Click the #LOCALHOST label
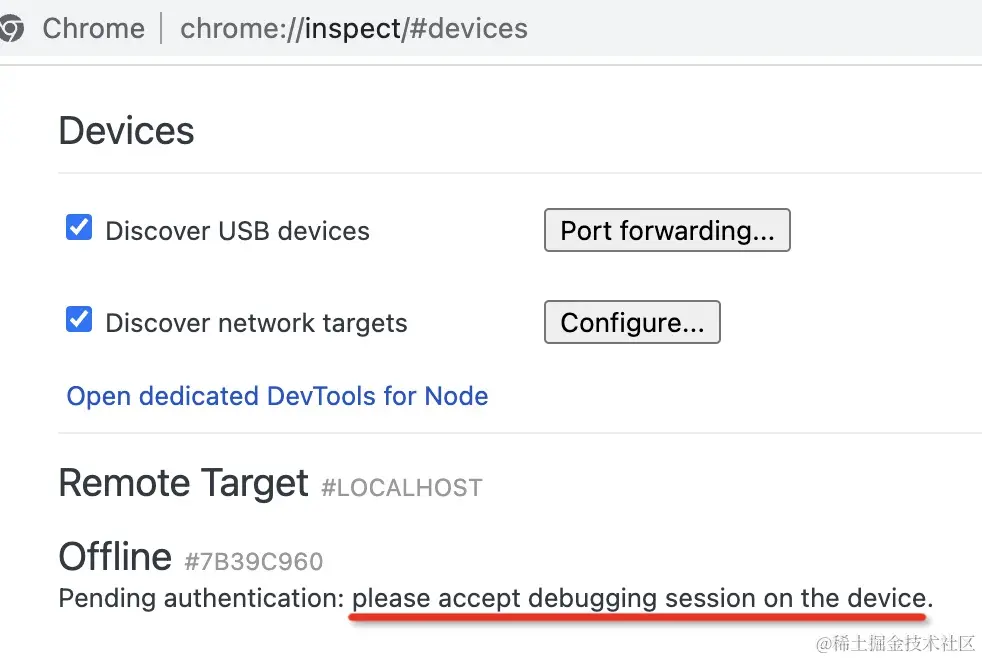The height and width of the screenshot is (660, 982). (x=401, y=488)
